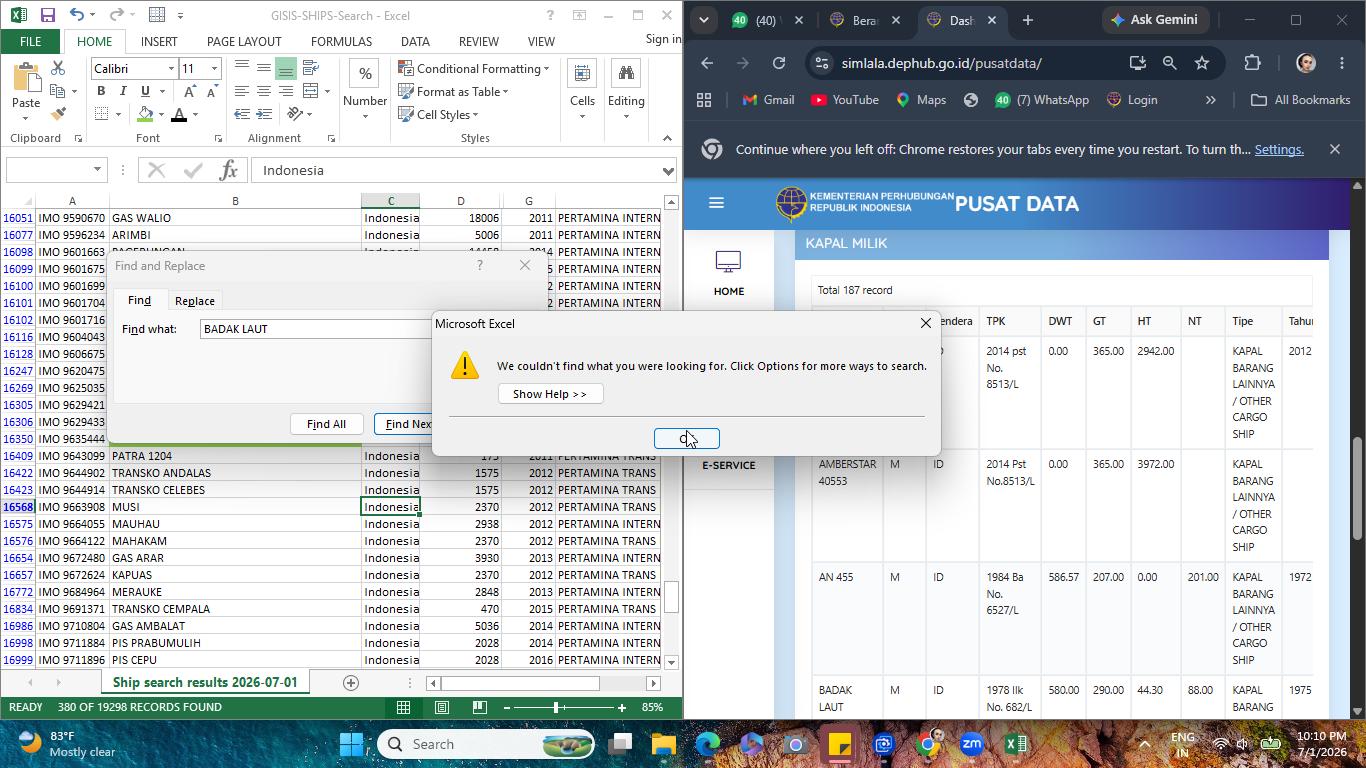
Task: Toggle Underline formatting in Excel
Action: [x=143, y=91]
